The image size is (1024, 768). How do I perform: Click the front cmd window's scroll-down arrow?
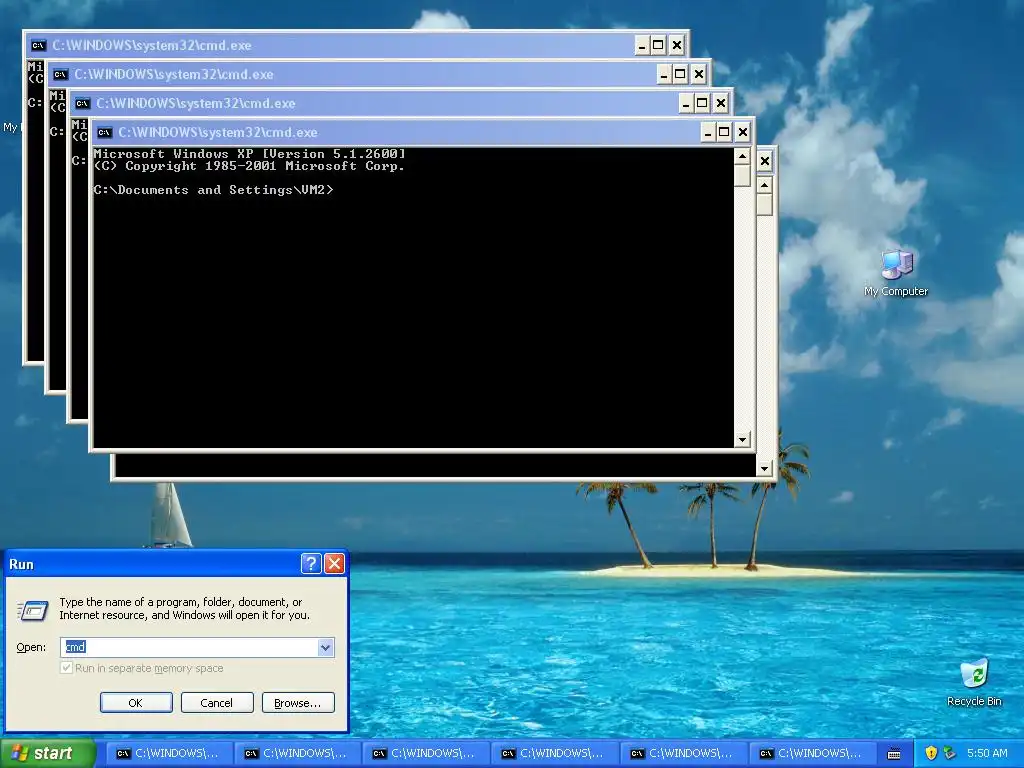(x=742, y=440)
